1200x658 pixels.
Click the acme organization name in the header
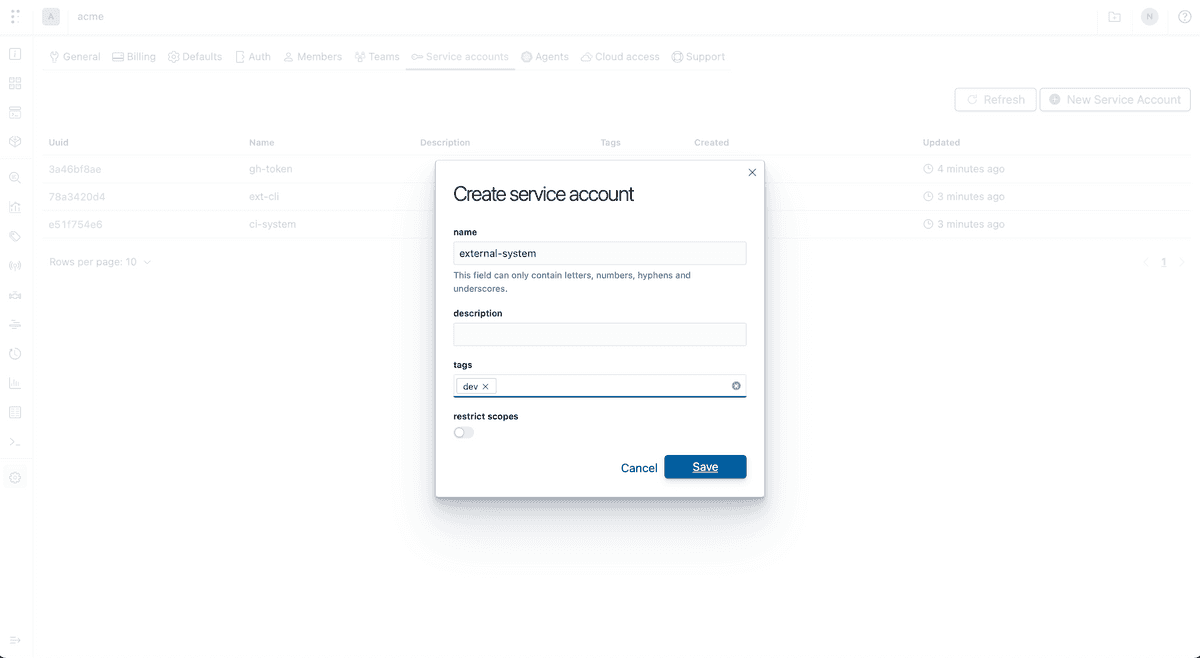click(x=90, y=17)
